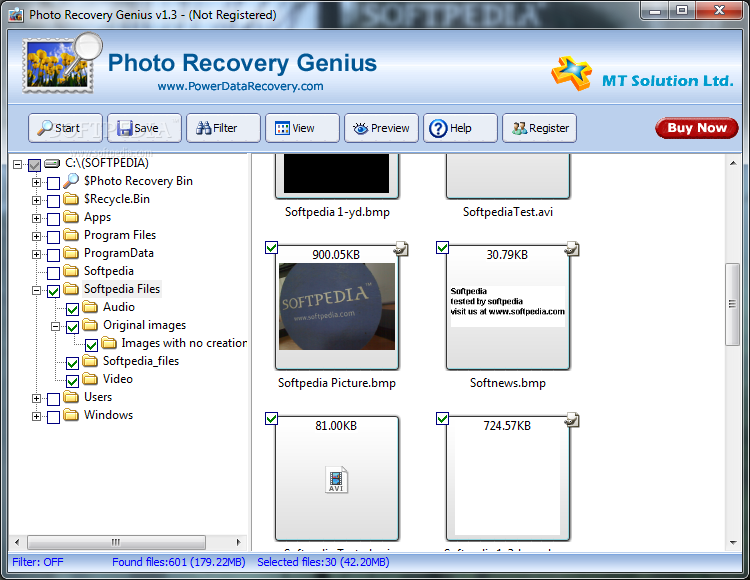
Task: Click the tree panel horizontal scrollbar thumb
Action: click(116, 542)
